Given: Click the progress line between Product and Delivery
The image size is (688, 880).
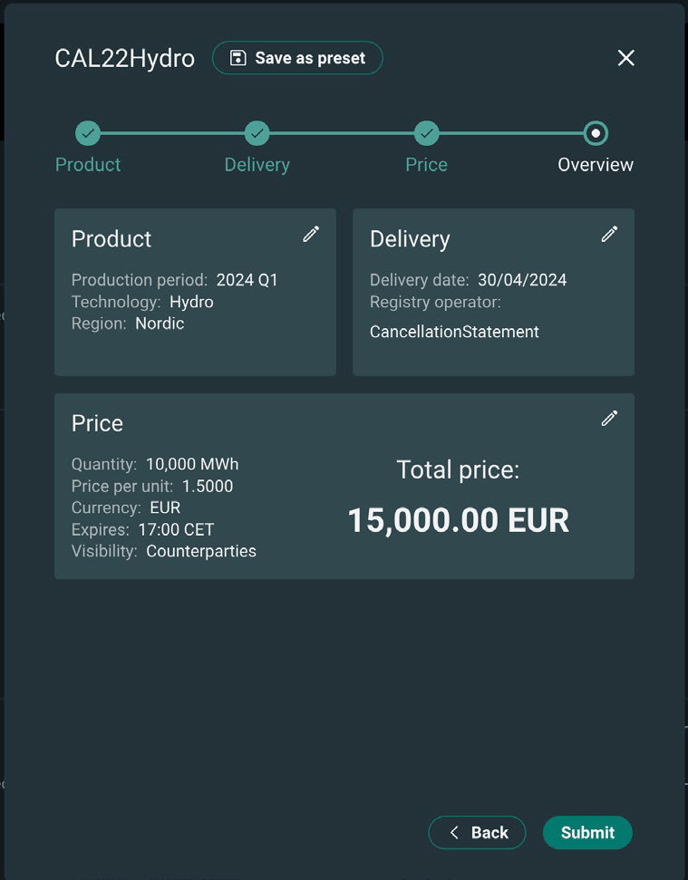Looking at the screenshot, I should tap(172, 133).
